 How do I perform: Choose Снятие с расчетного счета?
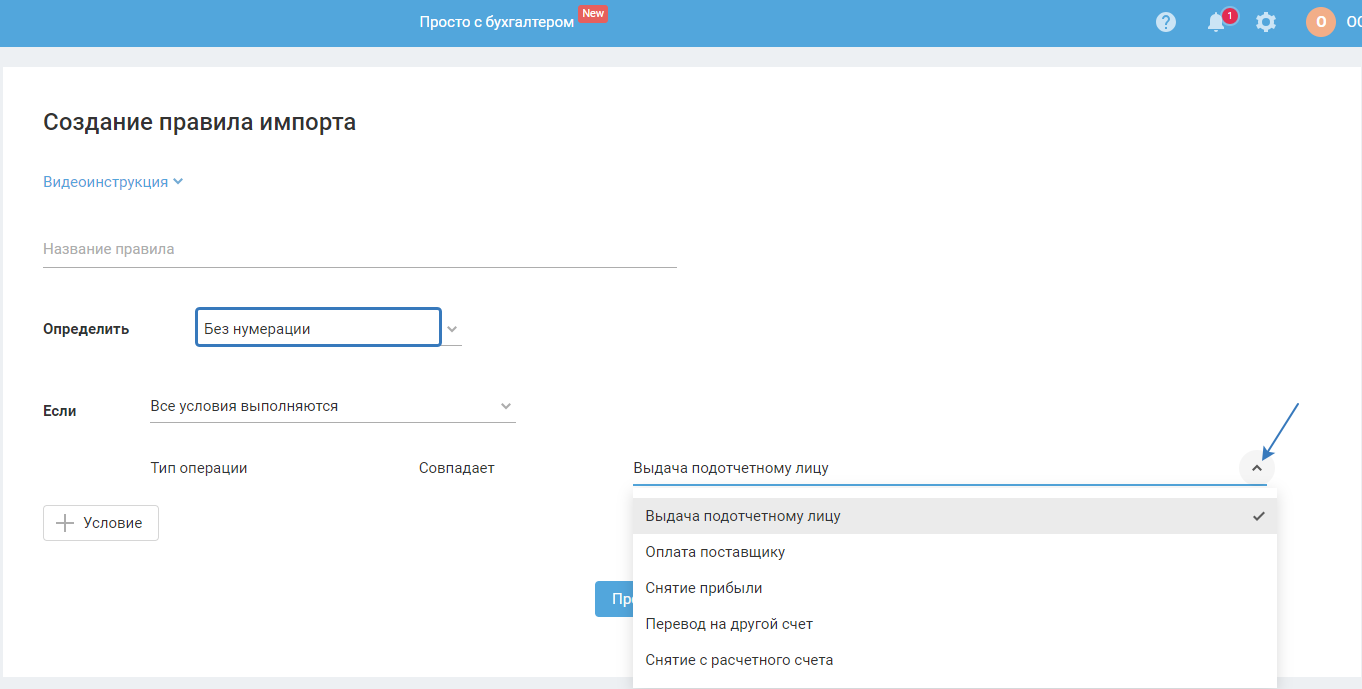click(x=739, y=660)
